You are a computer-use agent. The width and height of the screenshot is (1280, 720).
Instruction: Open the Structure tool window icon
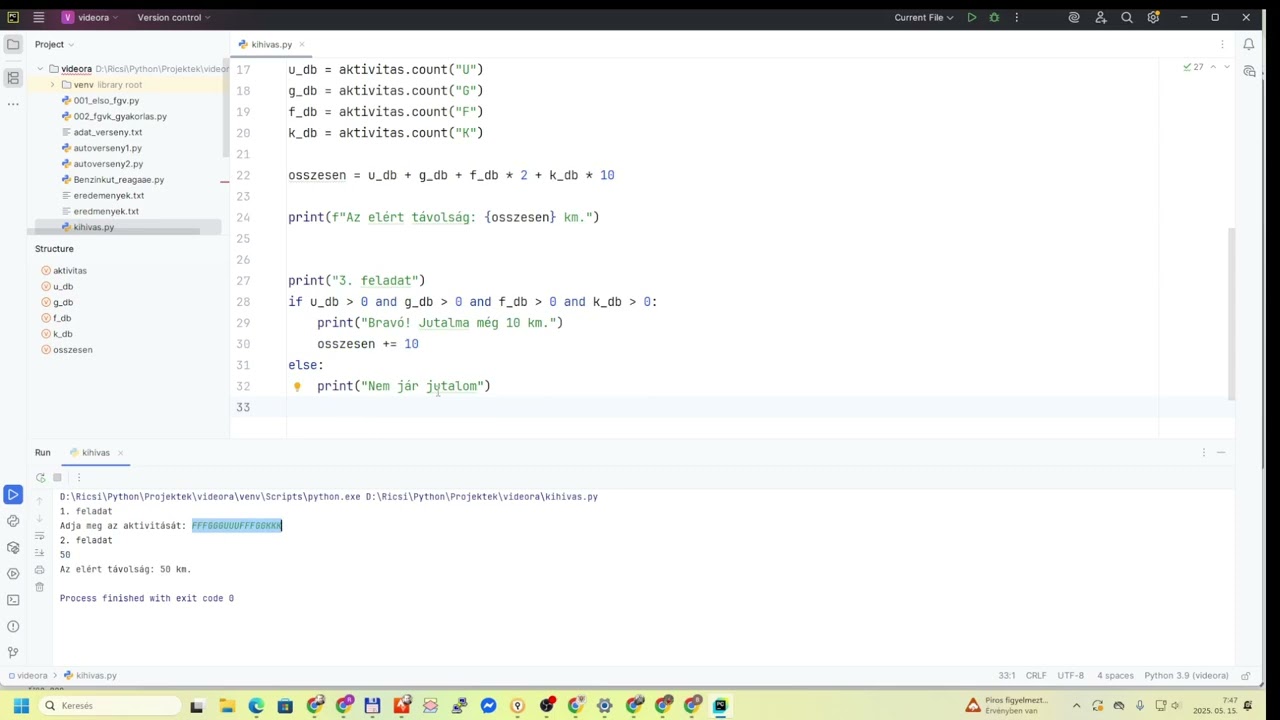coord(13,77)
